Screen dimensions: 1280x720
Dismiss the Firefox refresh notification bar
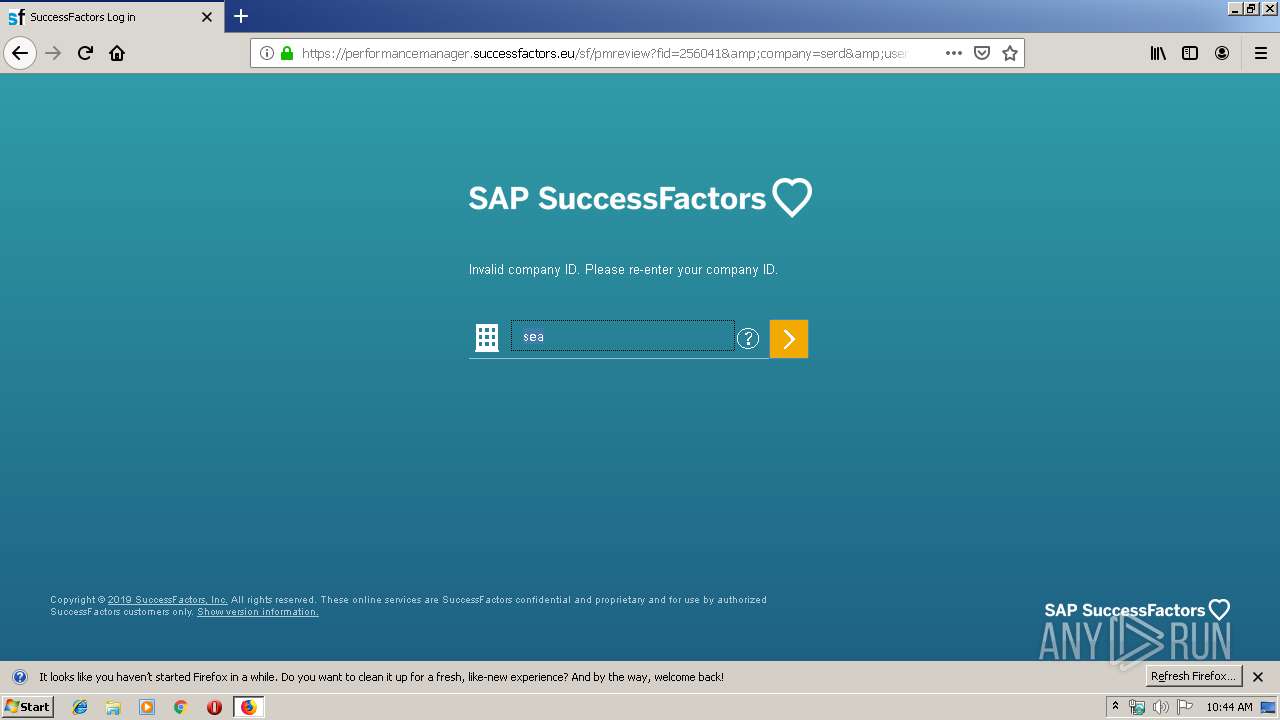1259,677
